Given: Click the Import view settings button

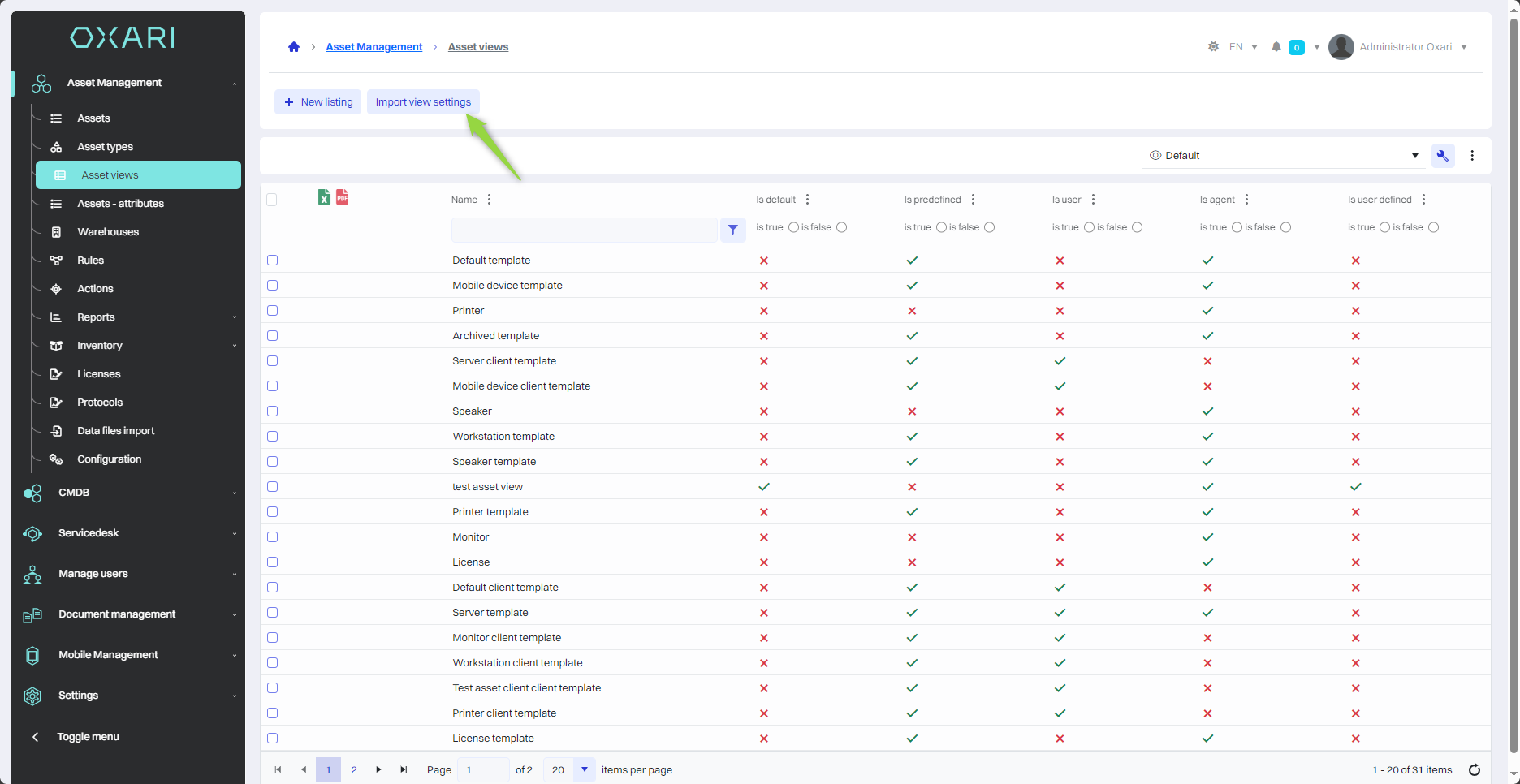Looking at the screenshot, I should [x=423, y=102].
